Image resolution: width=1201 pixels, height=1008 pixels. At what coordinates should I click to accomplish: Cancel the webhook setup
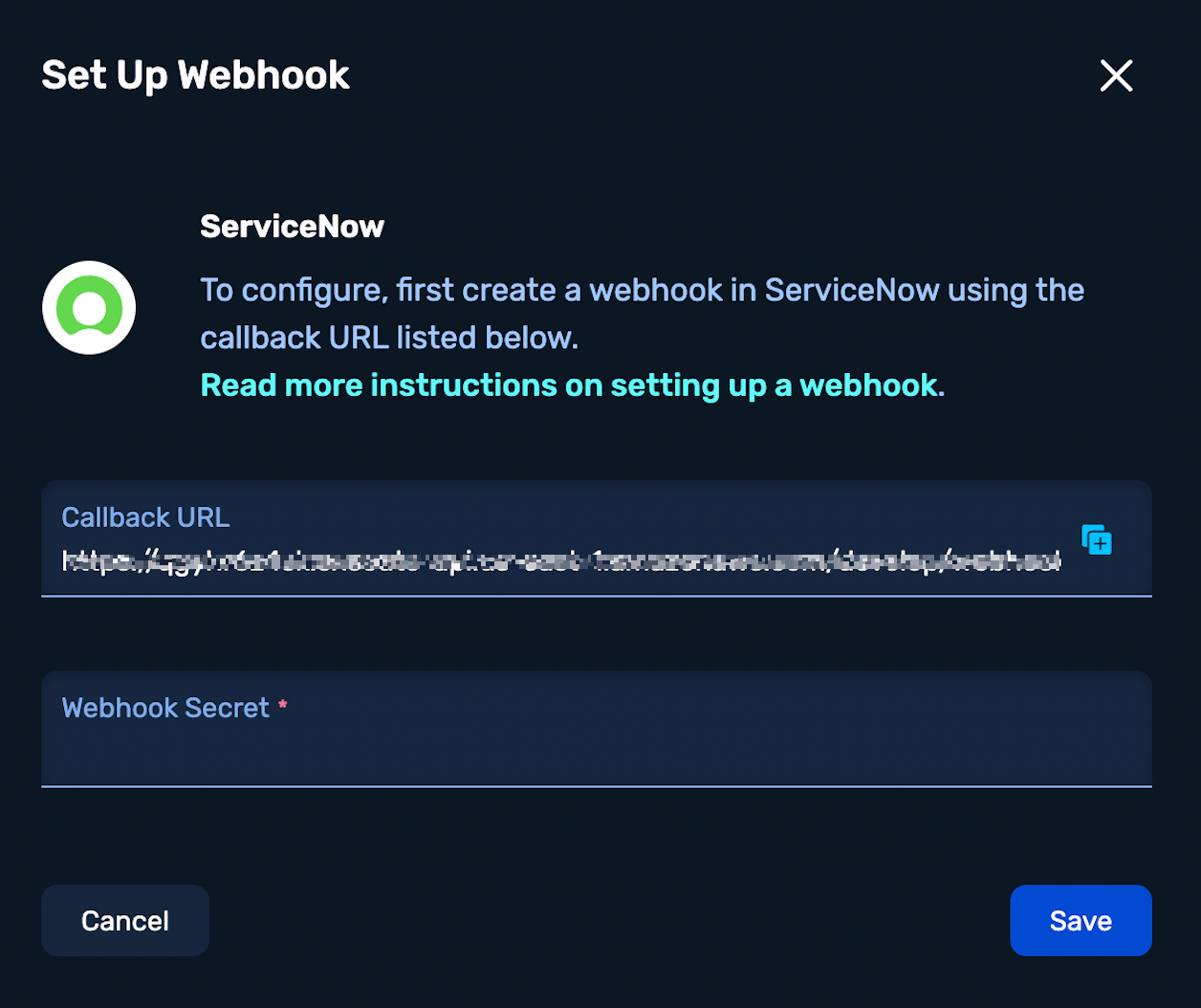[125, 920]
